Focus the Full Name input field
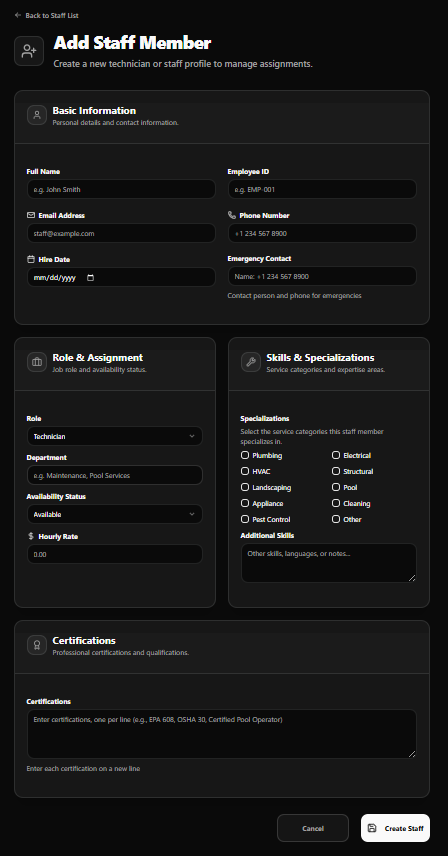The height and width of the screenshot is (856, 448). tap(121, 189)
